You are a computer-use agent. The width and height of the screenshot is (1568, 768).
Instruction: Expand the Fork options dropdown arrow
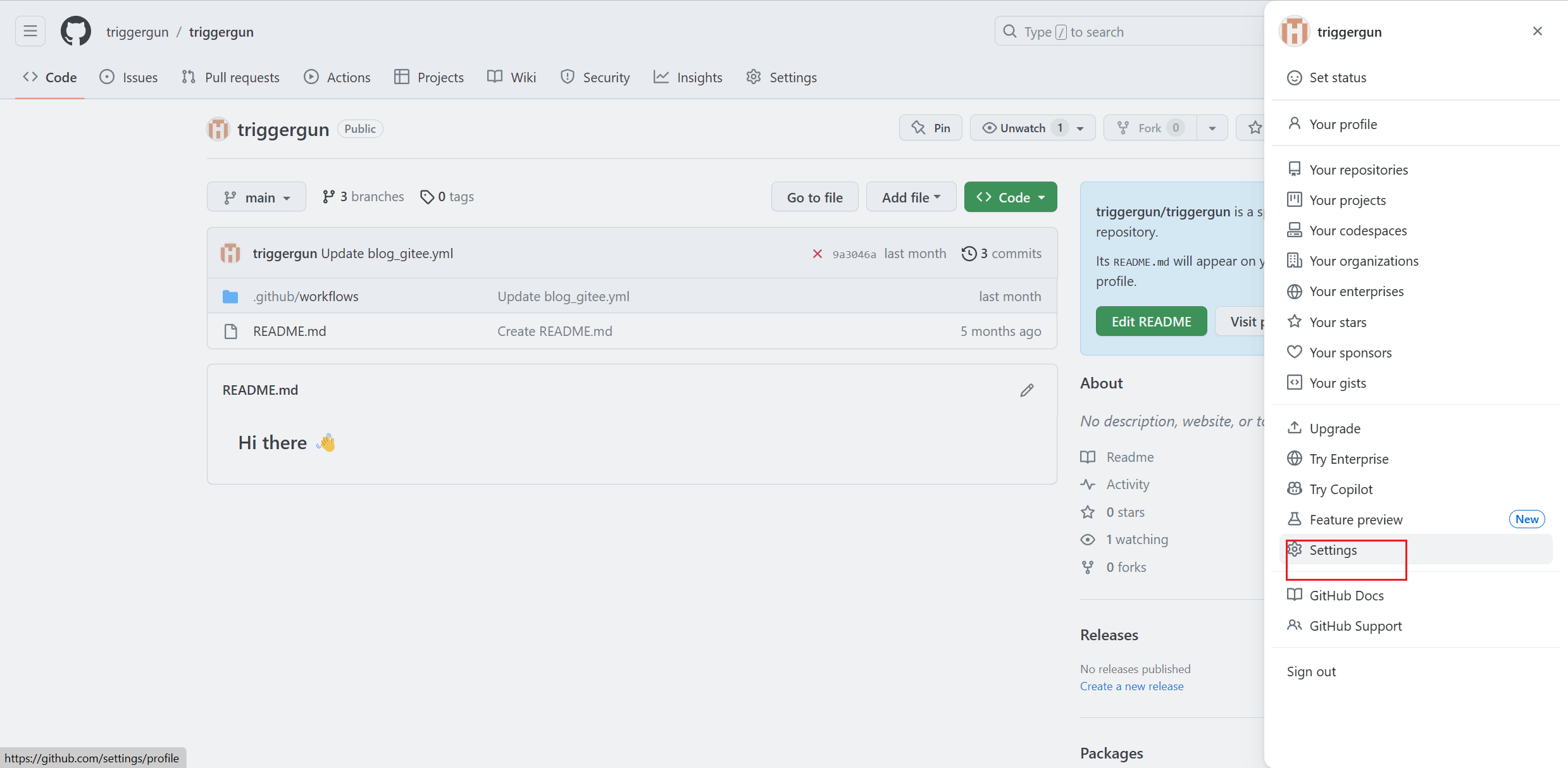(1212, 128)
